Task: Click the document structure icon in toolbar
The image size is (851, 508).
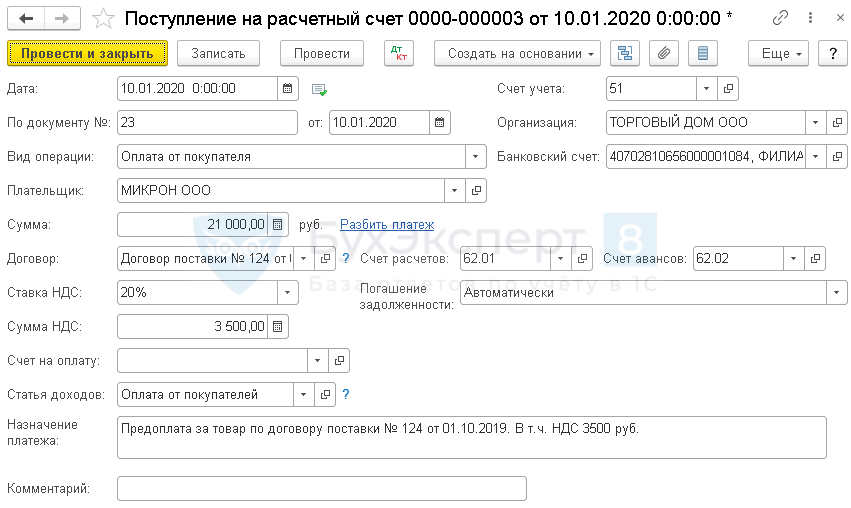Action: coord(625,54)
